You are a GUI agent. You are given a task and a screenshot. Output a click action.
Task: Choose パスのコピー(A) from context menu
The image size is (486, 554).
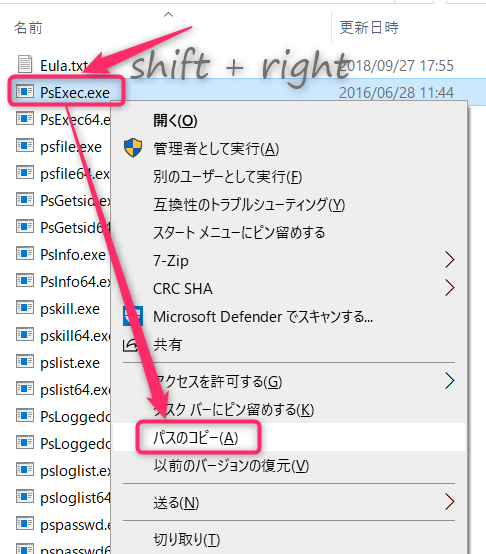(x=195, y=438)
